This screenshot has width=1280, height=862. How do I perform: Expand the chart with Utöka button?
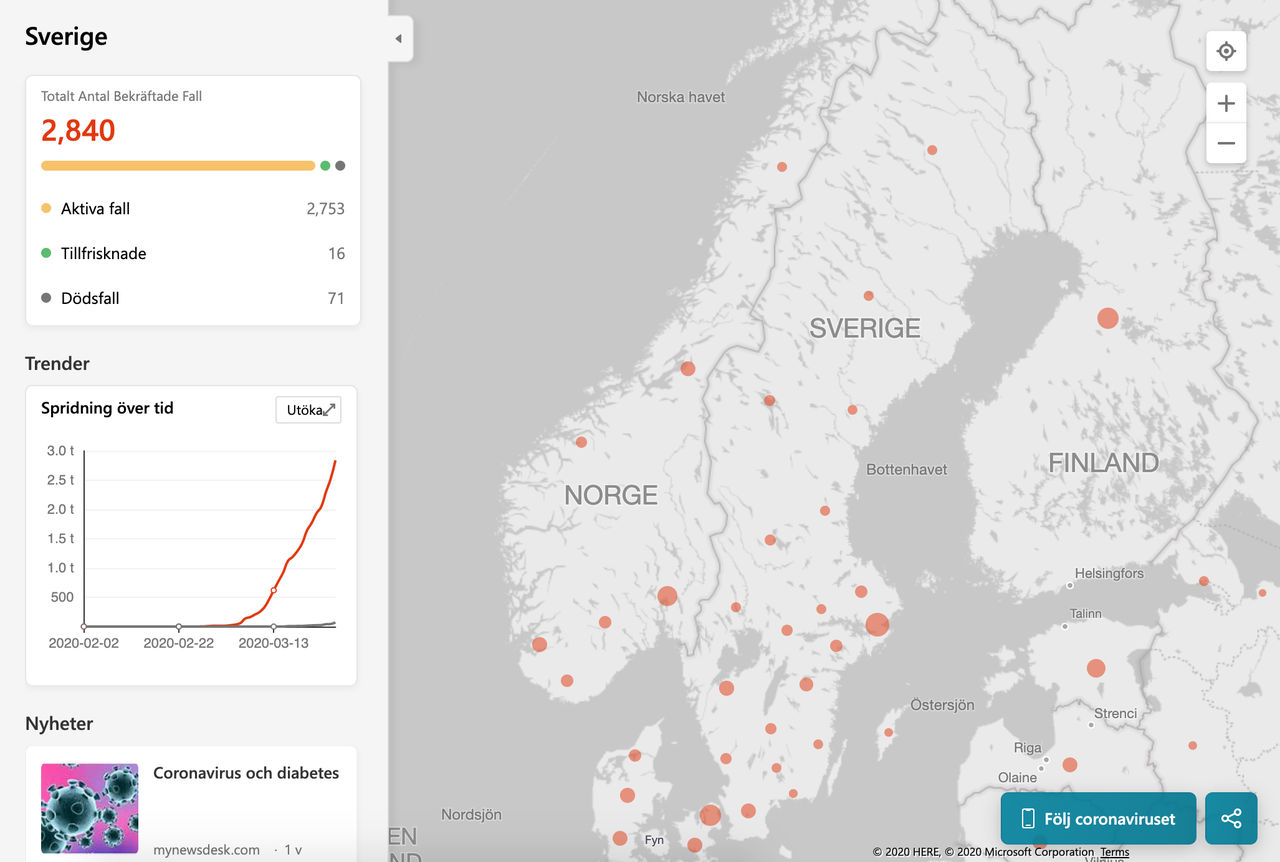click(308, 410)
